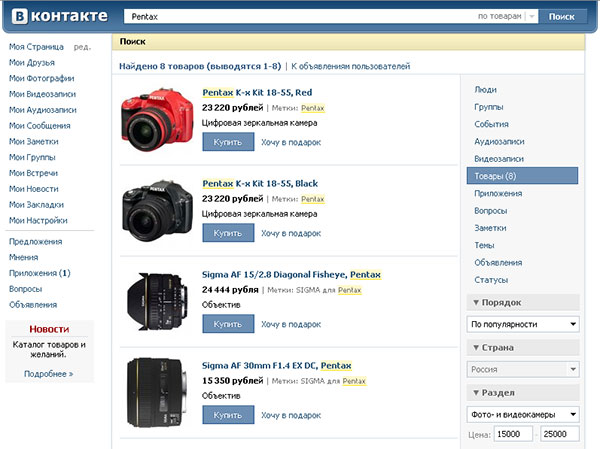Image resolution: width=600 pixels, height=449 pixels.
Task: Open Объявления in left sidebar
Action: pyautogui.click(x=33, y=305)
